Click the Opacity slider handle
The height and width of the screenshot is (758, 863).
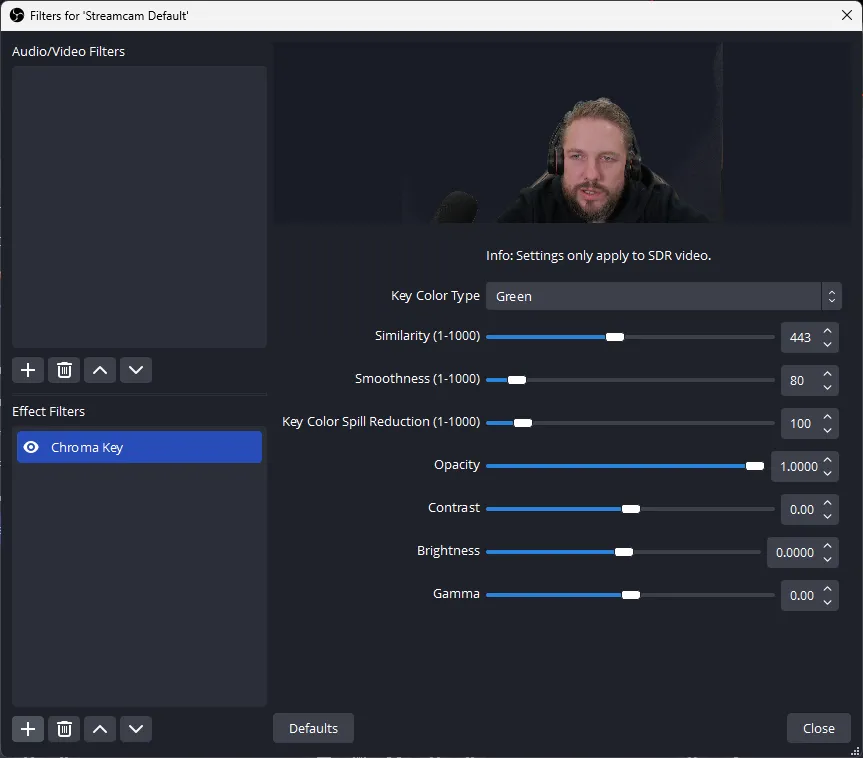754,466
